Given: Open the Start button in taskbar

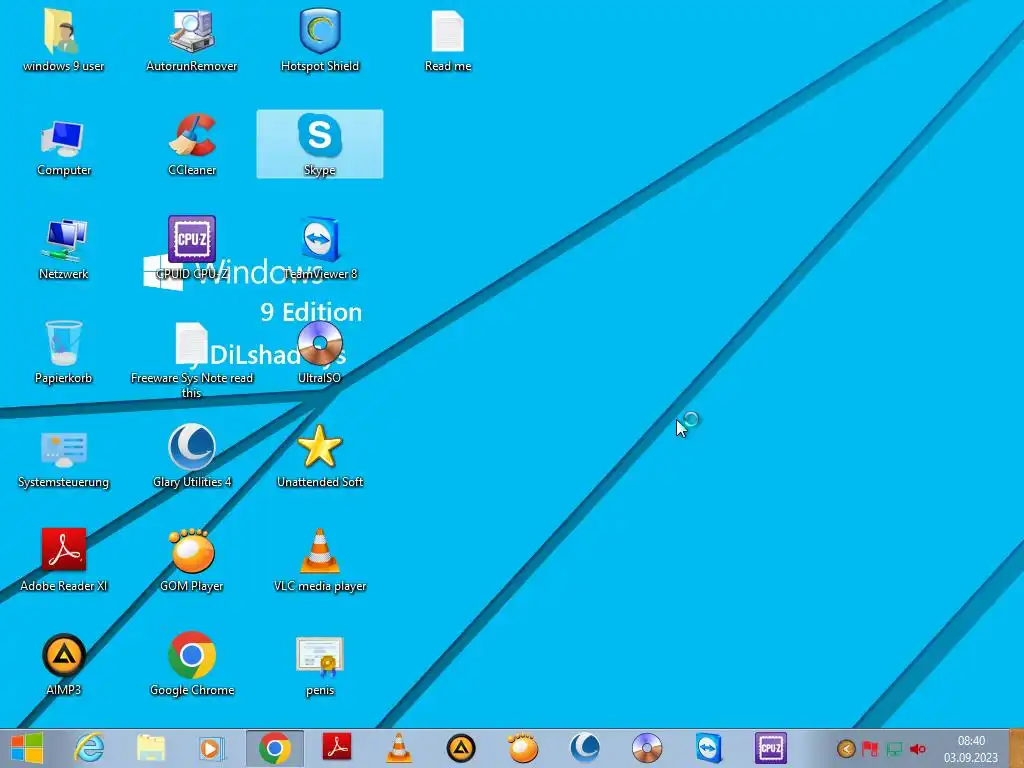Looking at the screenshot, I should pyautogui.click(x=27, y=748).
